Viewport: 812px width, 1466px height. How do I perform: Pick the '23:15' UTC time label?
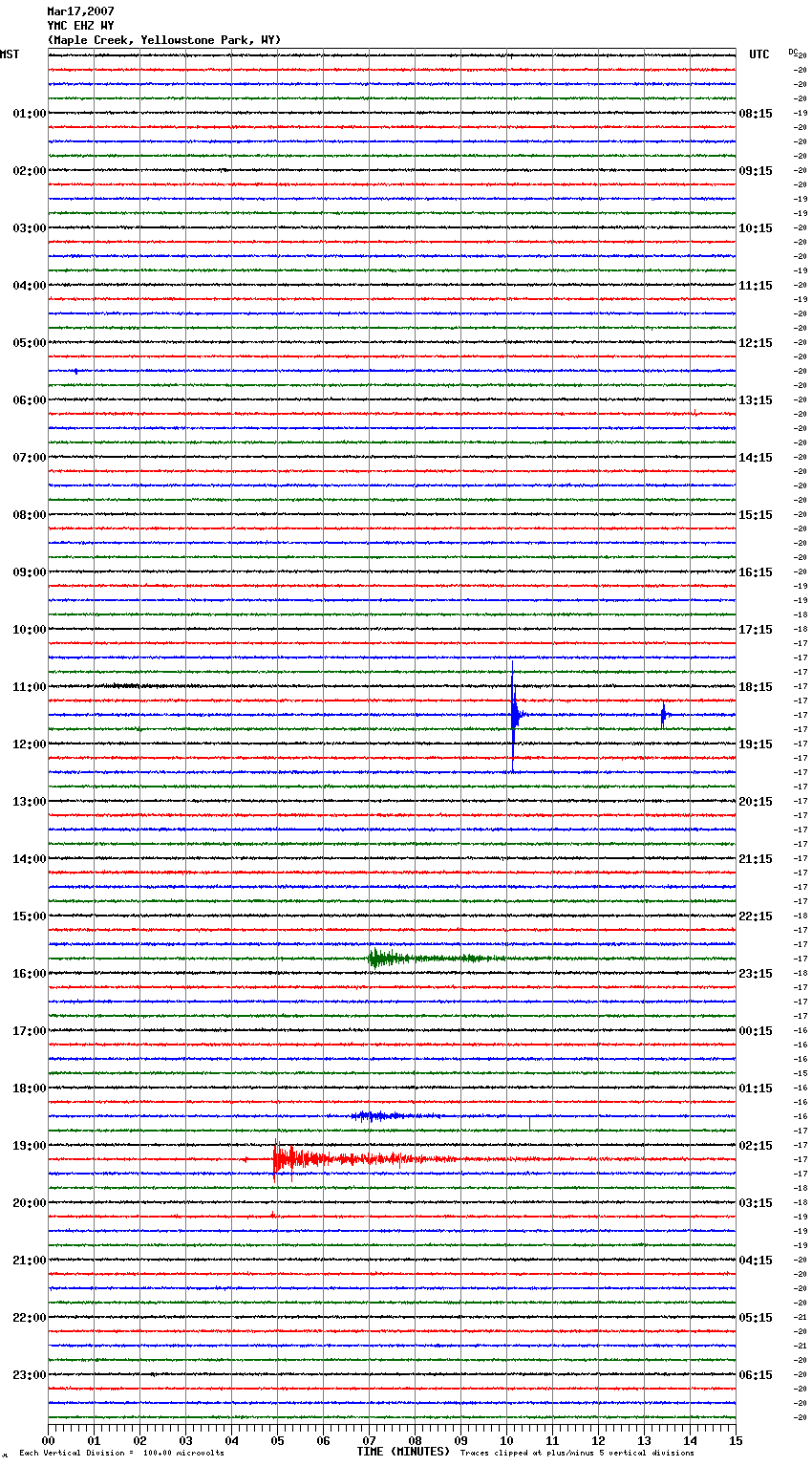tap(756, 974)
